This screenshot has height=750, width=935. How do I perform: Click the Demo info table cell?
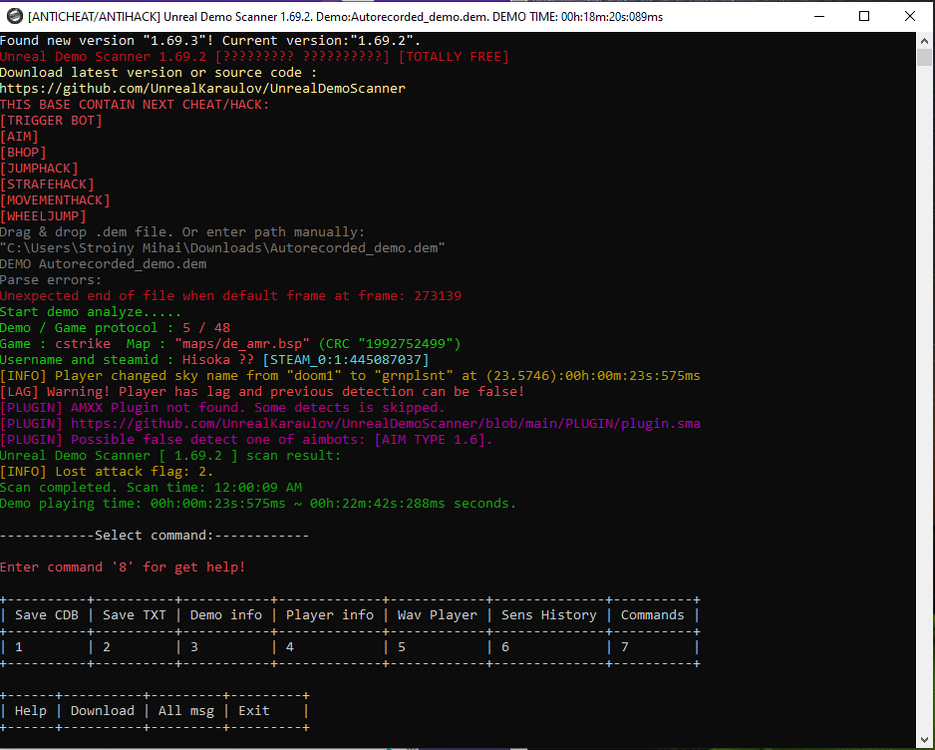click(226, 615)
